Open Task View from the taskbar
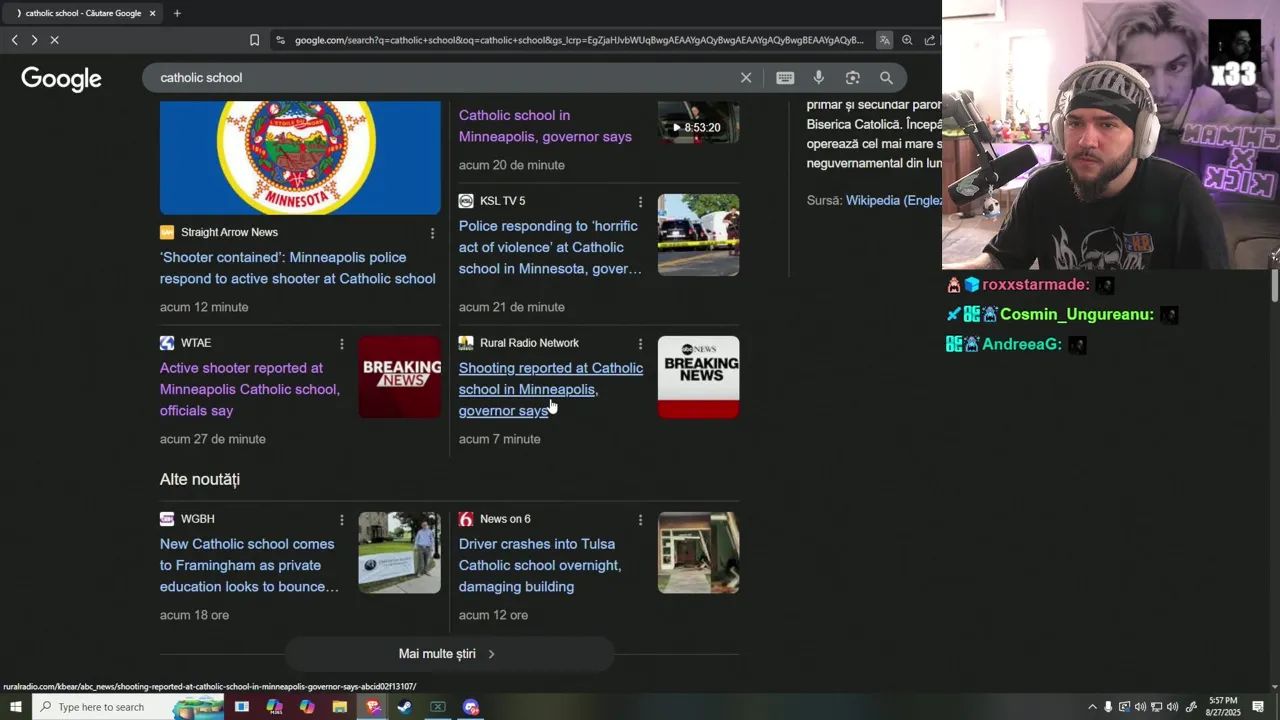The width and height of the screenshot is (1280, 720). coord(241,707)
